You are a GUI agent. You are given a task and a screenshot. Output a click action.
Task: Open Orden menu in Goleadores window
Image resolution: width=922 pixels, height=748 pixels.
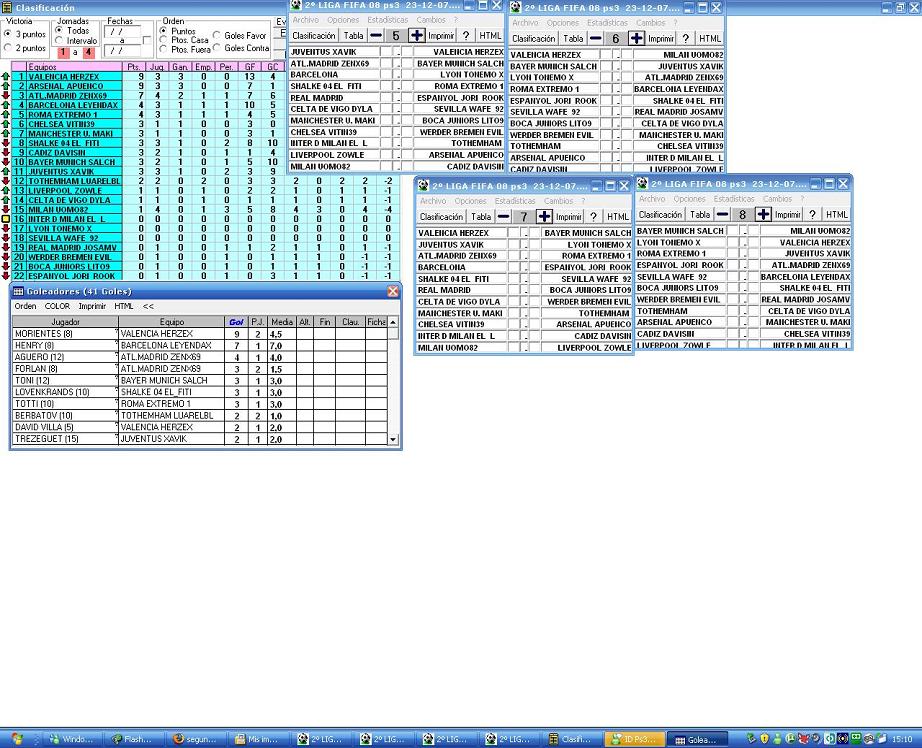(25, 306)
